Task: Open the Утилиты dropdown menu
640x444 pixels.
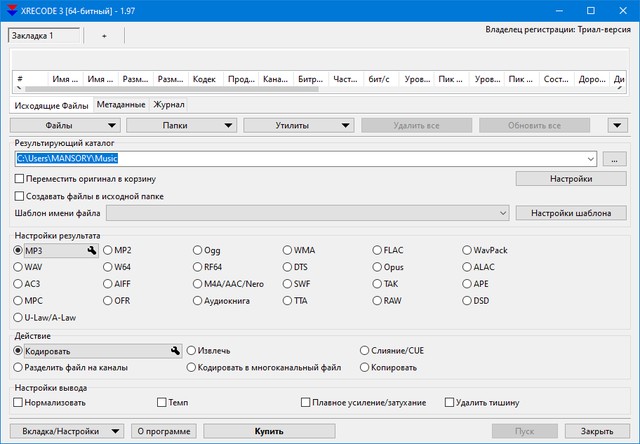Action: [x=300, y=126]
